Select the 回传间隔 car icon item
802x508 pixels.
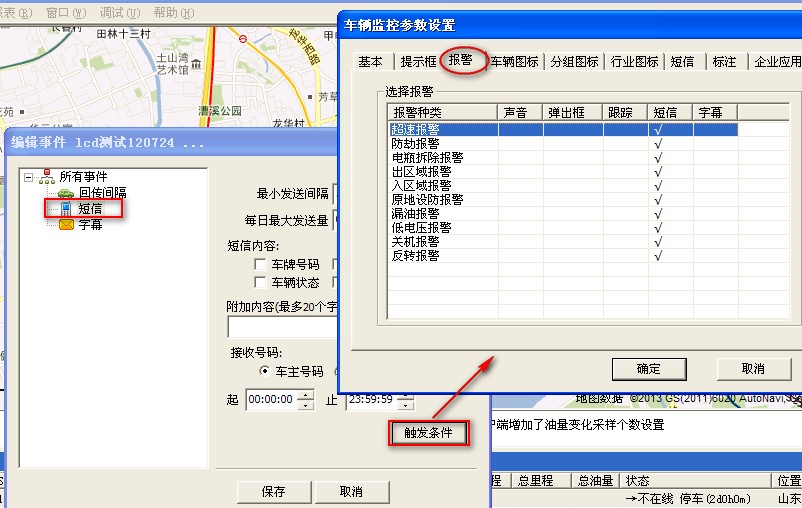pos(66,192)
